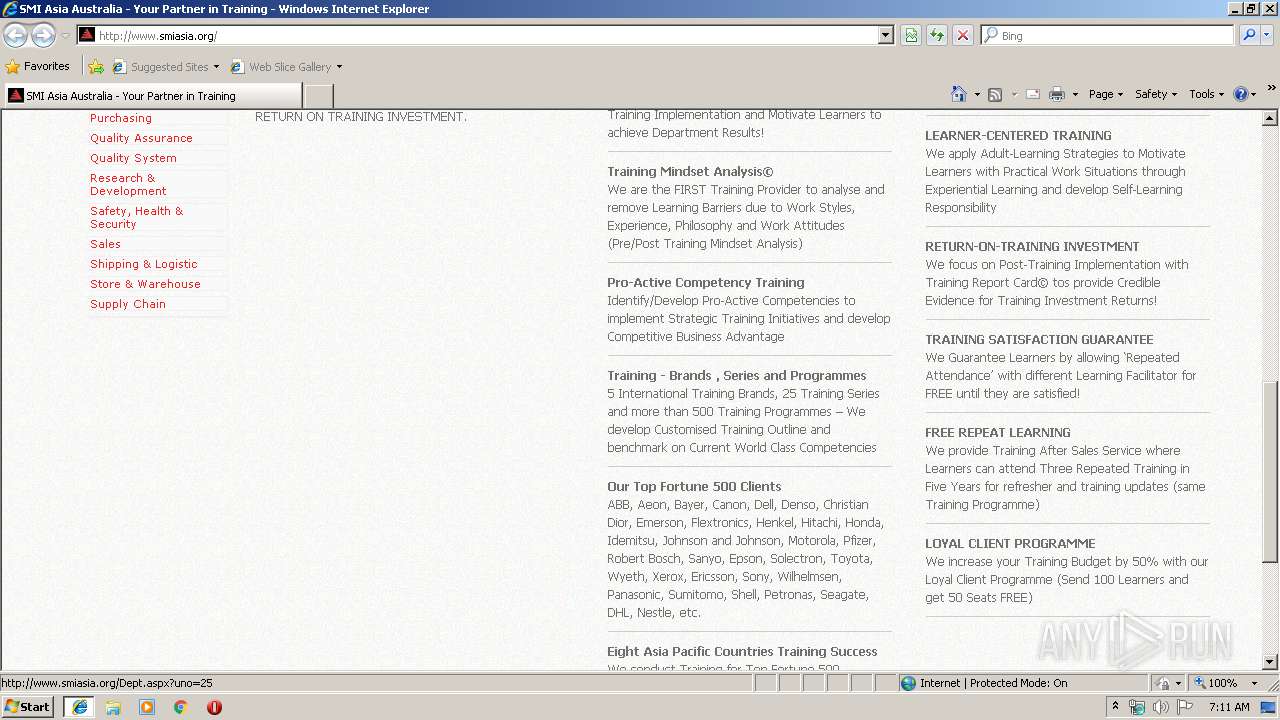Open the Sales link

click(x=105, y=244)
